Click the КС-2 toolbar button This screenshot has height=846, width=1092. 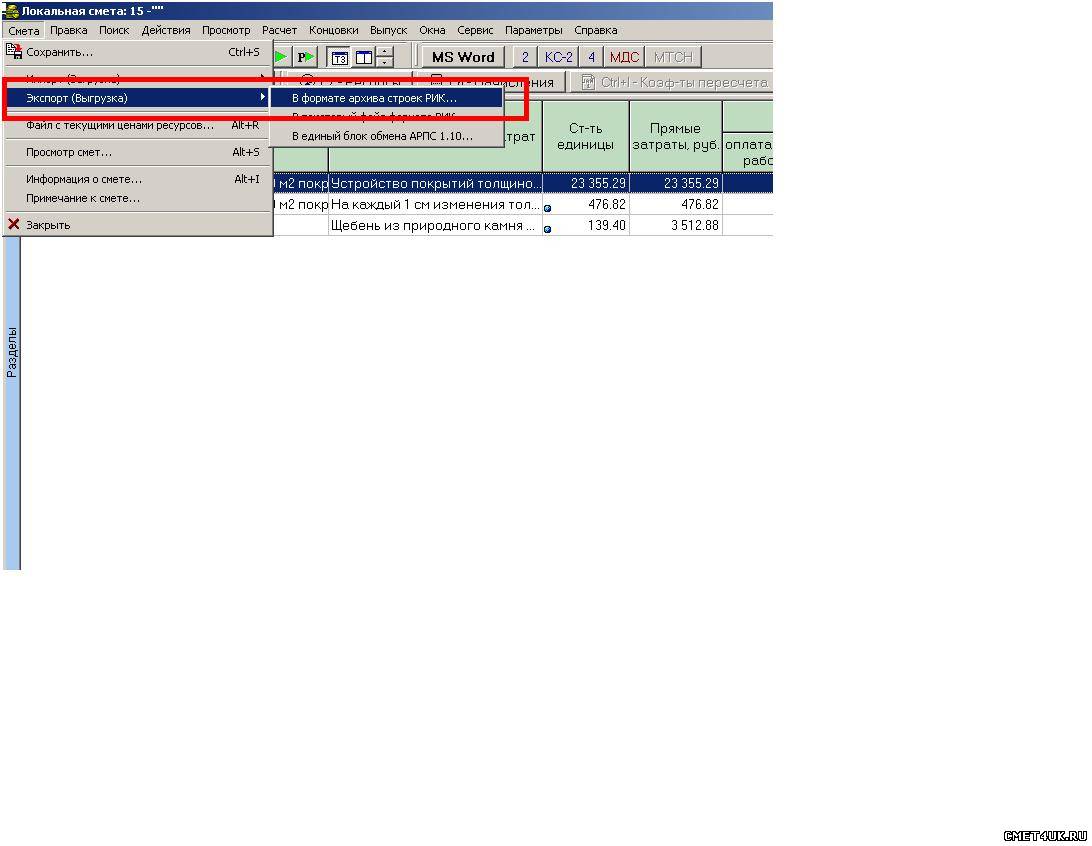(x=559, y=57)
